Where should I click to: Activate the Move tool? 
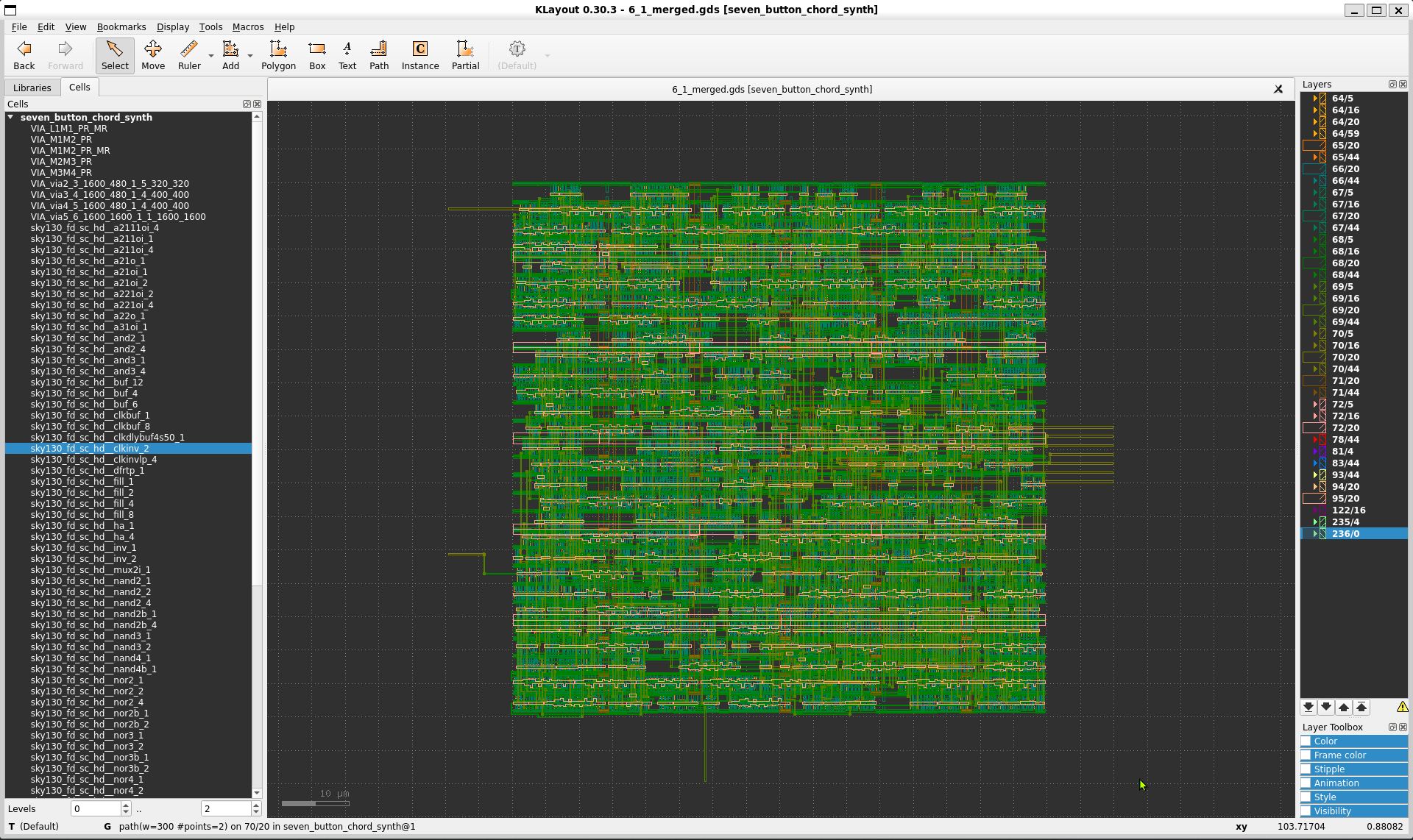click(x=153, y=55)
